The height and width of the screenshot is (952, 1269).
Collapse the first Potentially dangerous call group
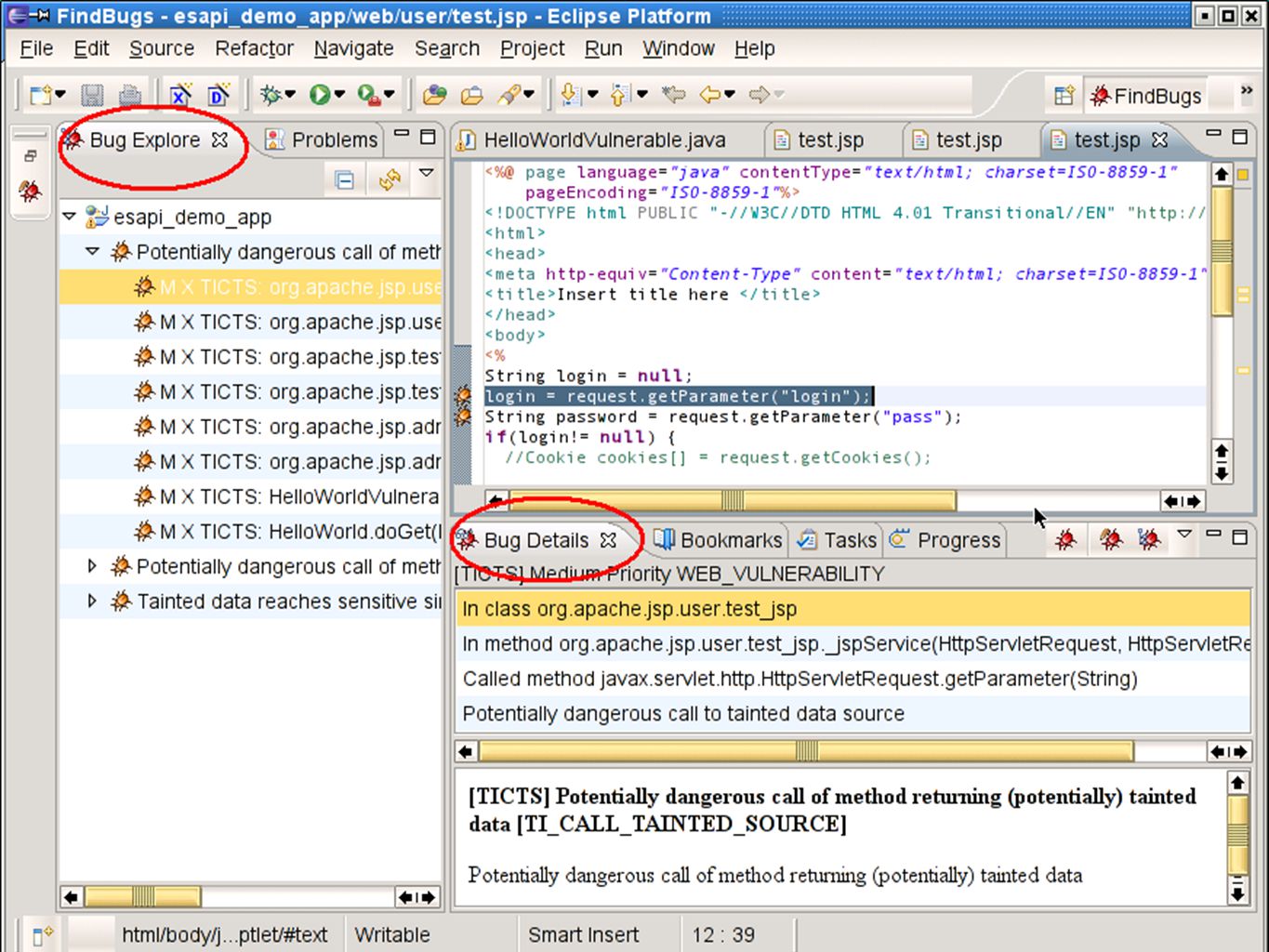92,252
